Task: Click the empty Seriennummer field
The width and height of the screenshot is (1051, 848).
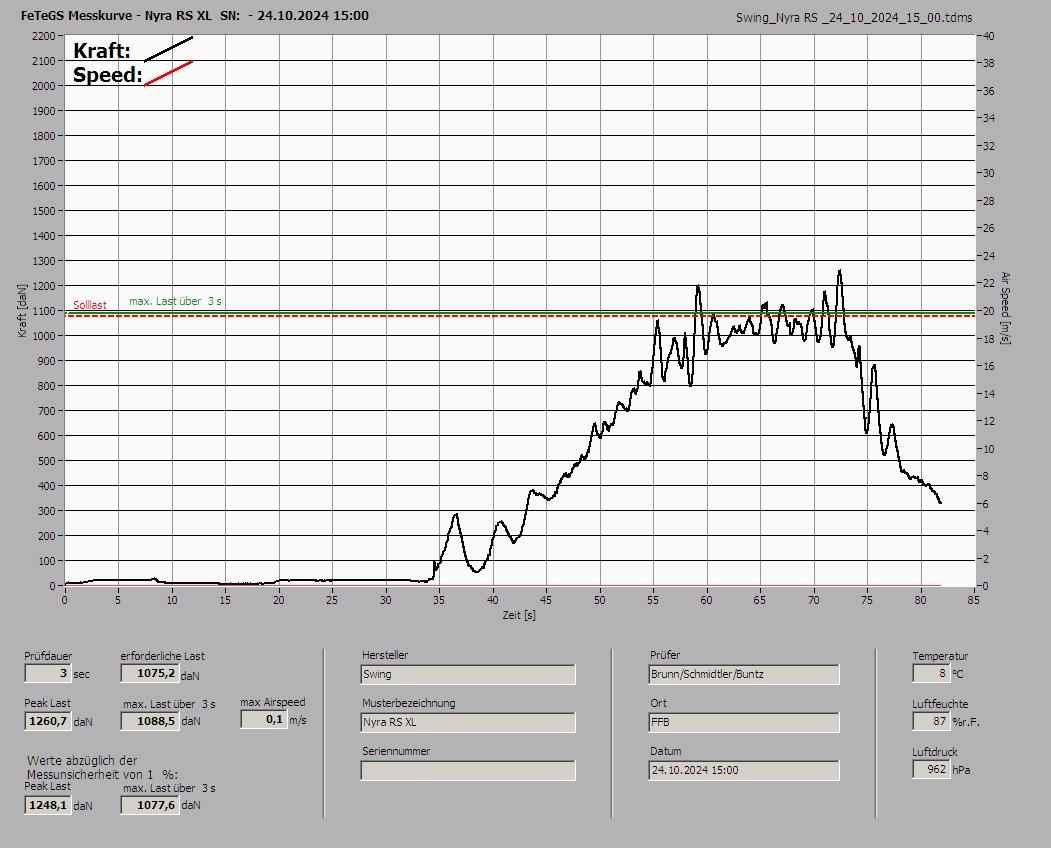Action: (468, 770)
